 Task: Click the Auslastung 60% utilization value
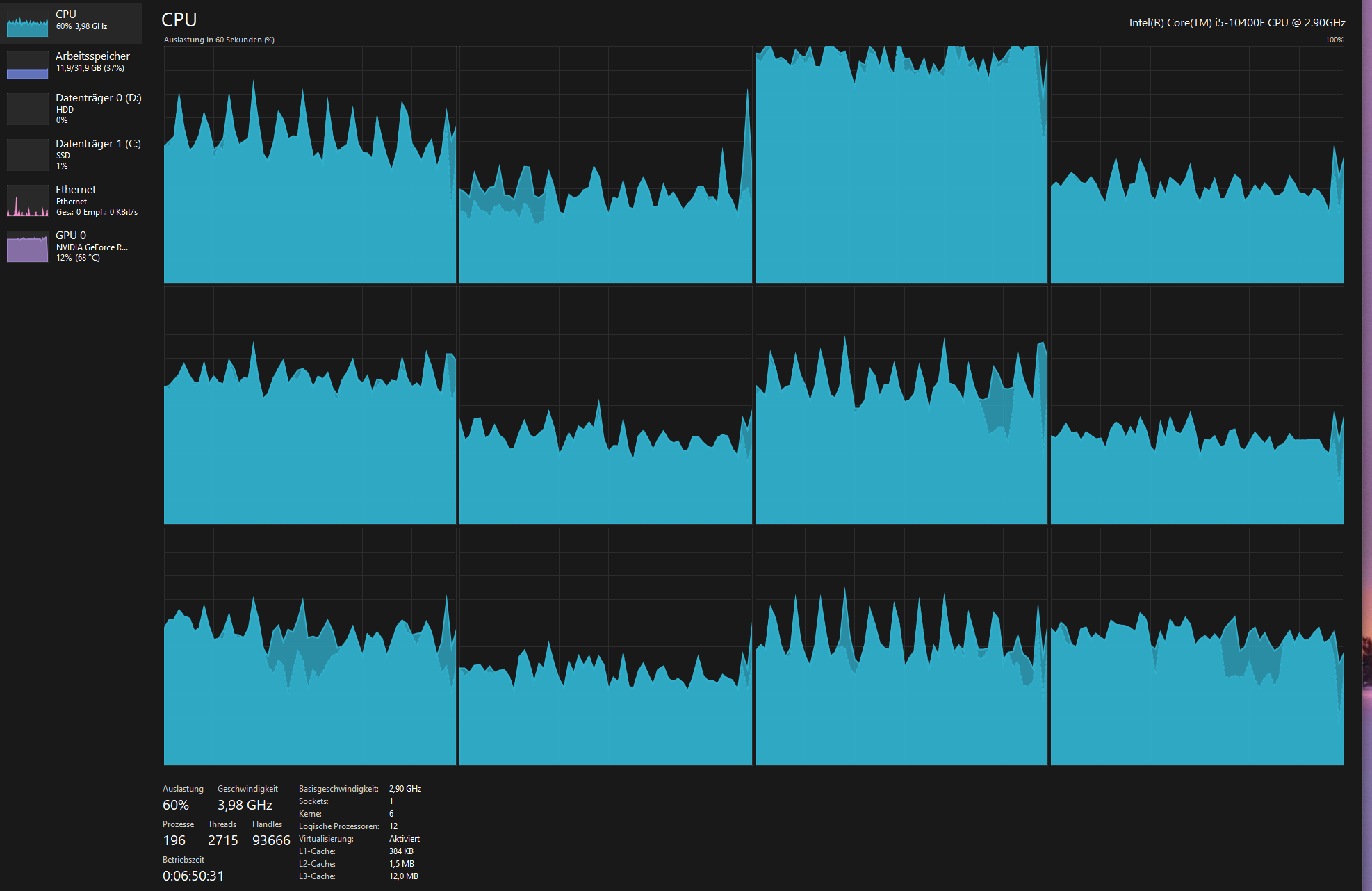click(176, 805)
